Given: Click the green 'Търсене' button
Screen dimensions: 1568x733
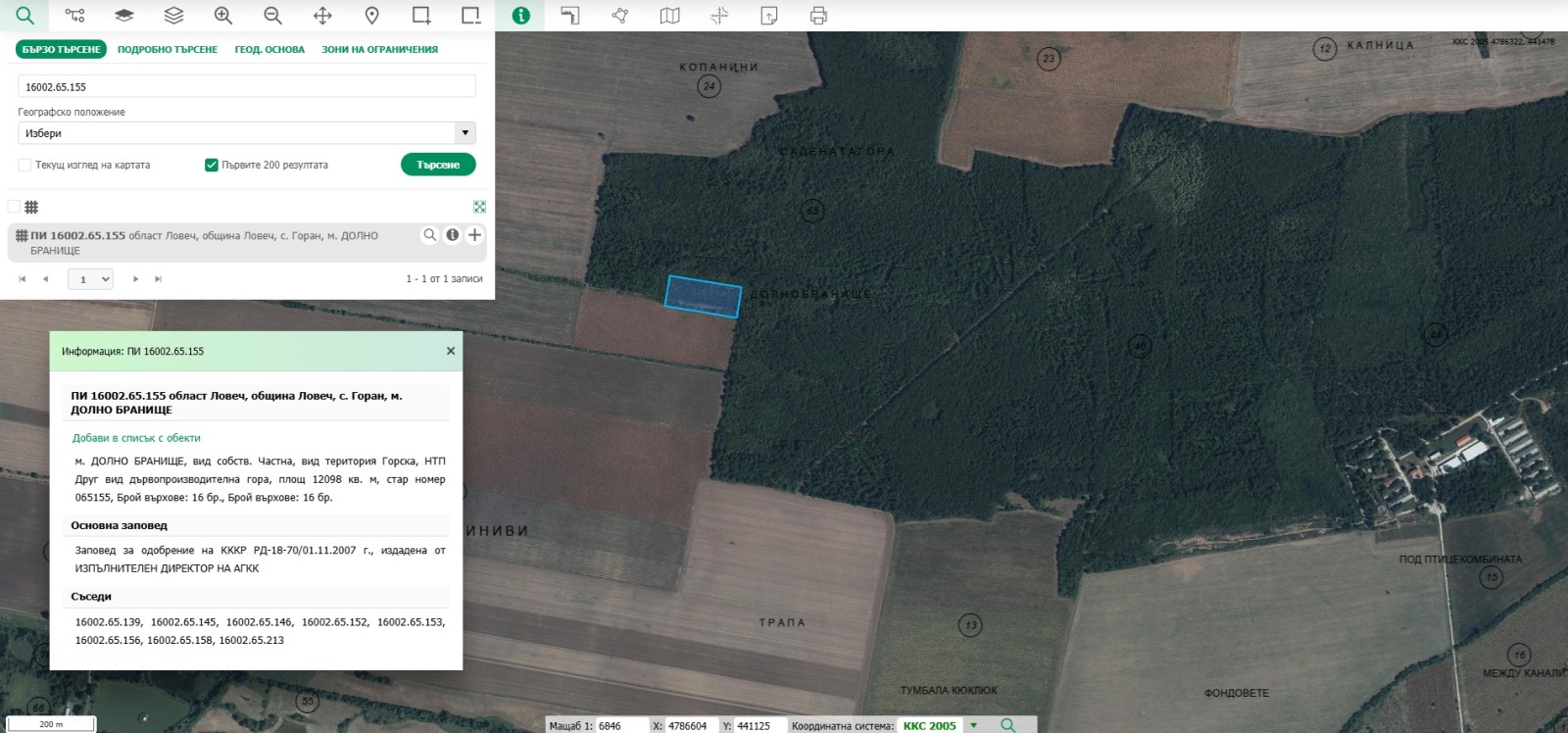Looking at the screenshot, I should point(438,165).
